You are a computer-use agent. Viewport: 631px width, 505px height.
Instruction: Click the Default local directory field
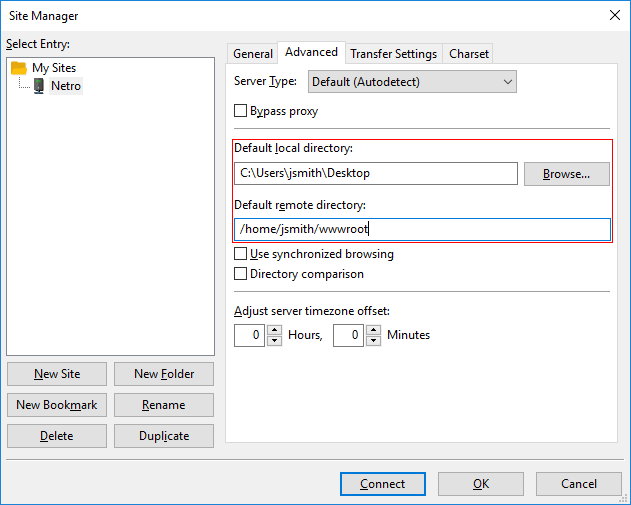pos(376,174)
